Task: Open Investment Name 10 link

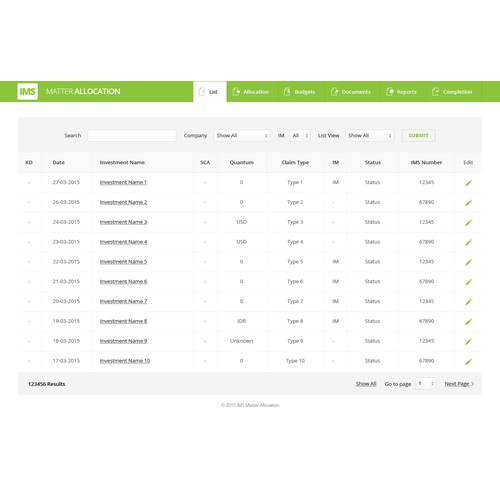Action: click(125, 361)
